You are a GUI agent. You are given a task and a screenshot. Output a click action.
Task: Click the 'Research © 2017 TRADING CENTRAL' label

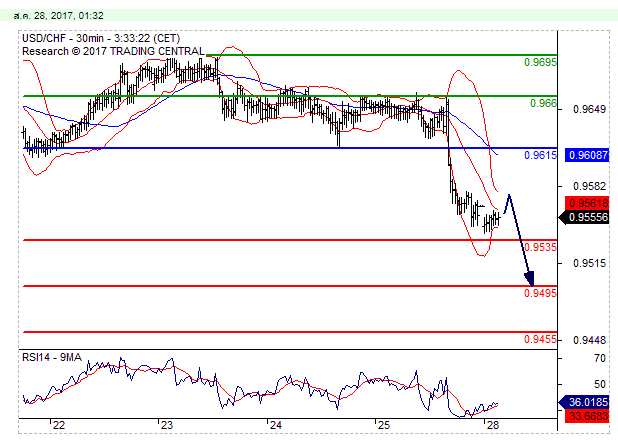113,51
